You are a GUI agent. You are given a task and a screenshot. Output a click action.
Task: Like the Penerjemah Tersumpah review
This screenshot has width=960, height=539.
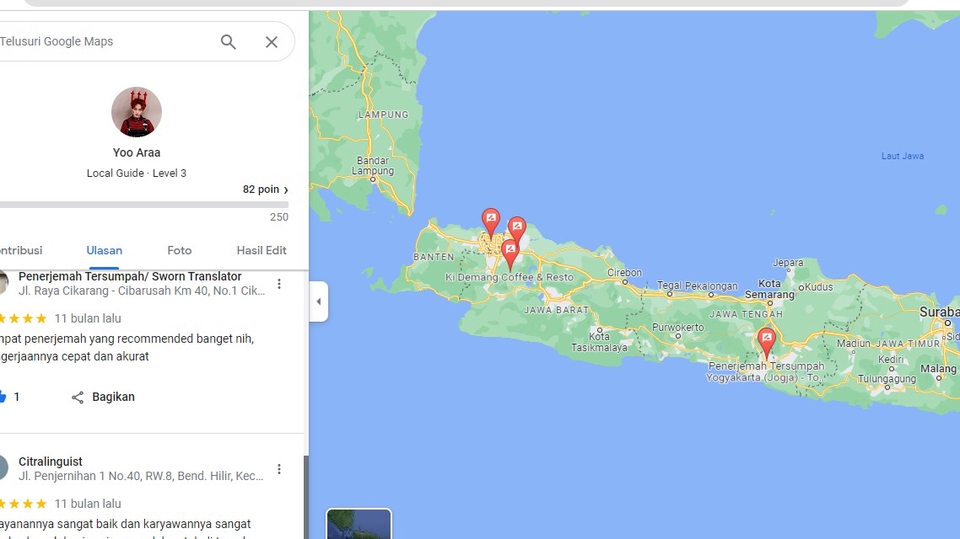[3, 397]
